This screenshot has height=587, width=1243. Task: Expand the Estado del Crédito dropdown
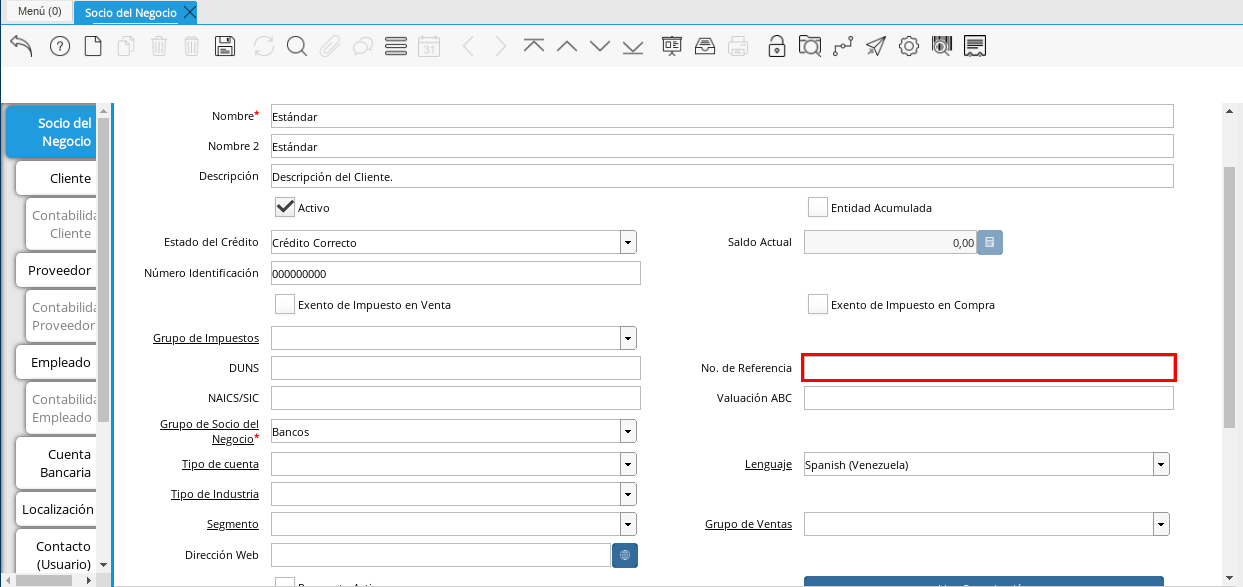point(628,242)
